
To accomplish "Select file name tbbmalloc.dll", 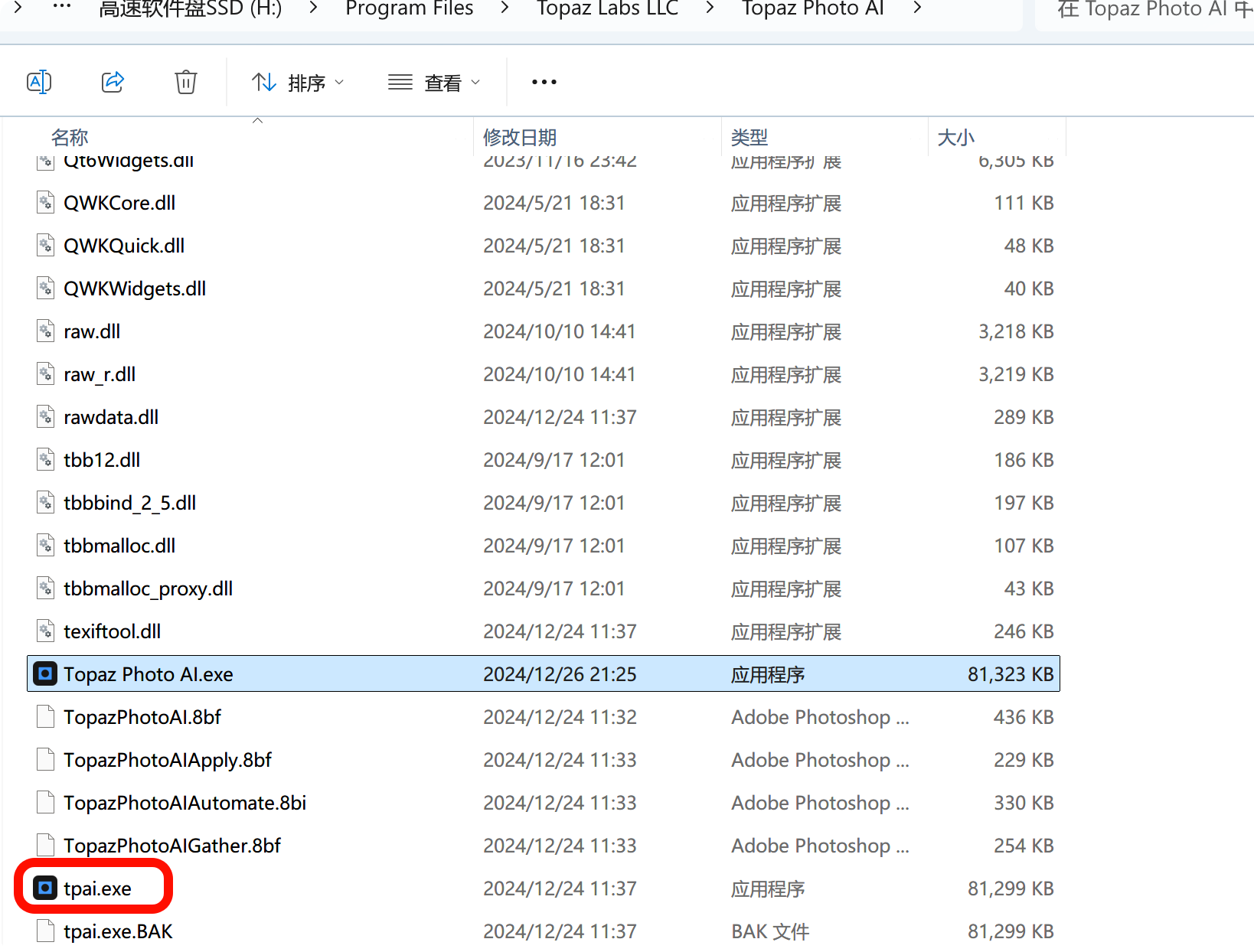I will point(119,546).
